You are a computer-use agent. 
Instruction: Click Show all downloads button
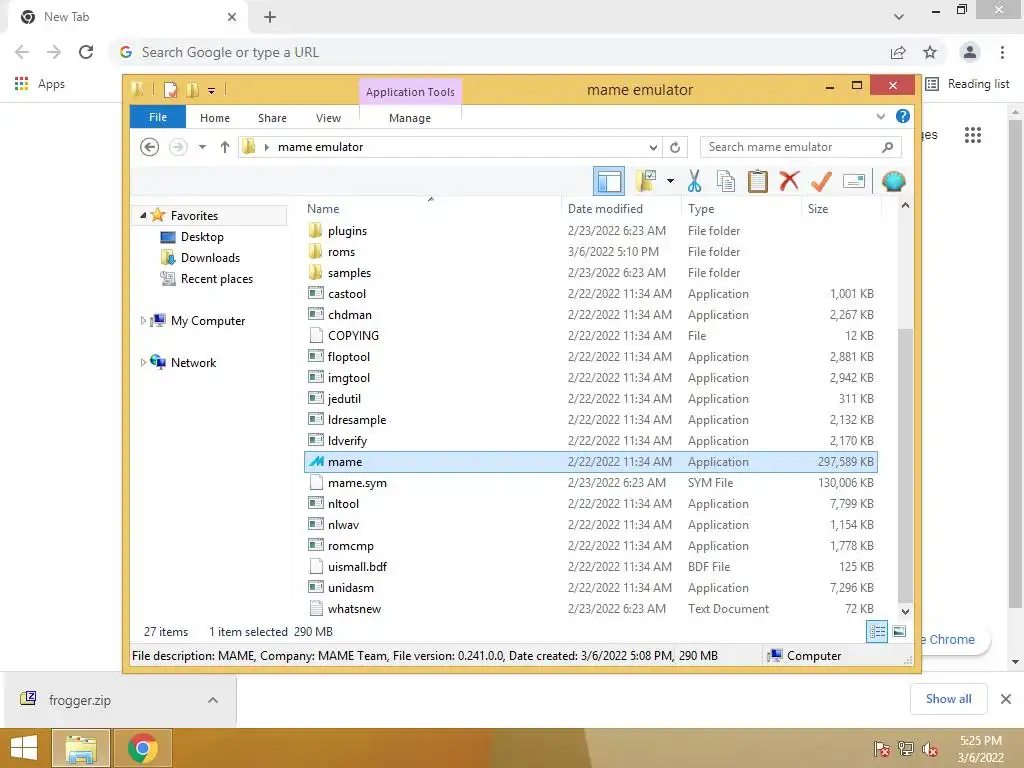pos(948,699)
